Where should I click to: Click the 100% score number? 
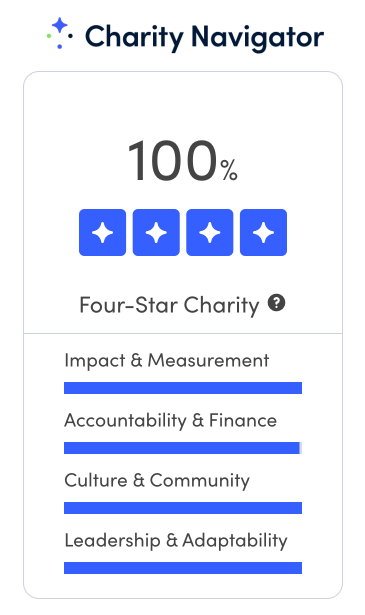pyautogui.click(x=172, y=161)
